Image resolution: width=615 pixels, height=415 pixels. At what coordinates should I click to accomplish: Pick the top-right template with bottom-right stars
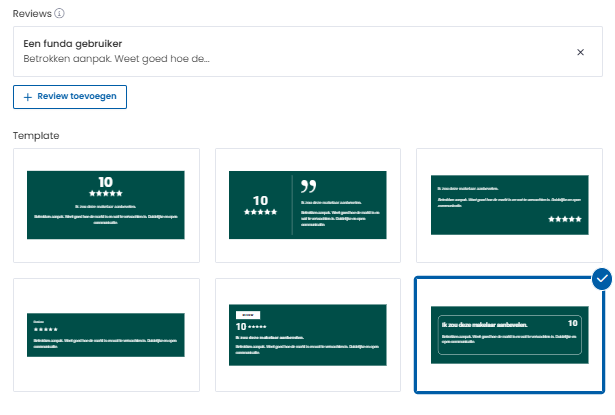508,205
